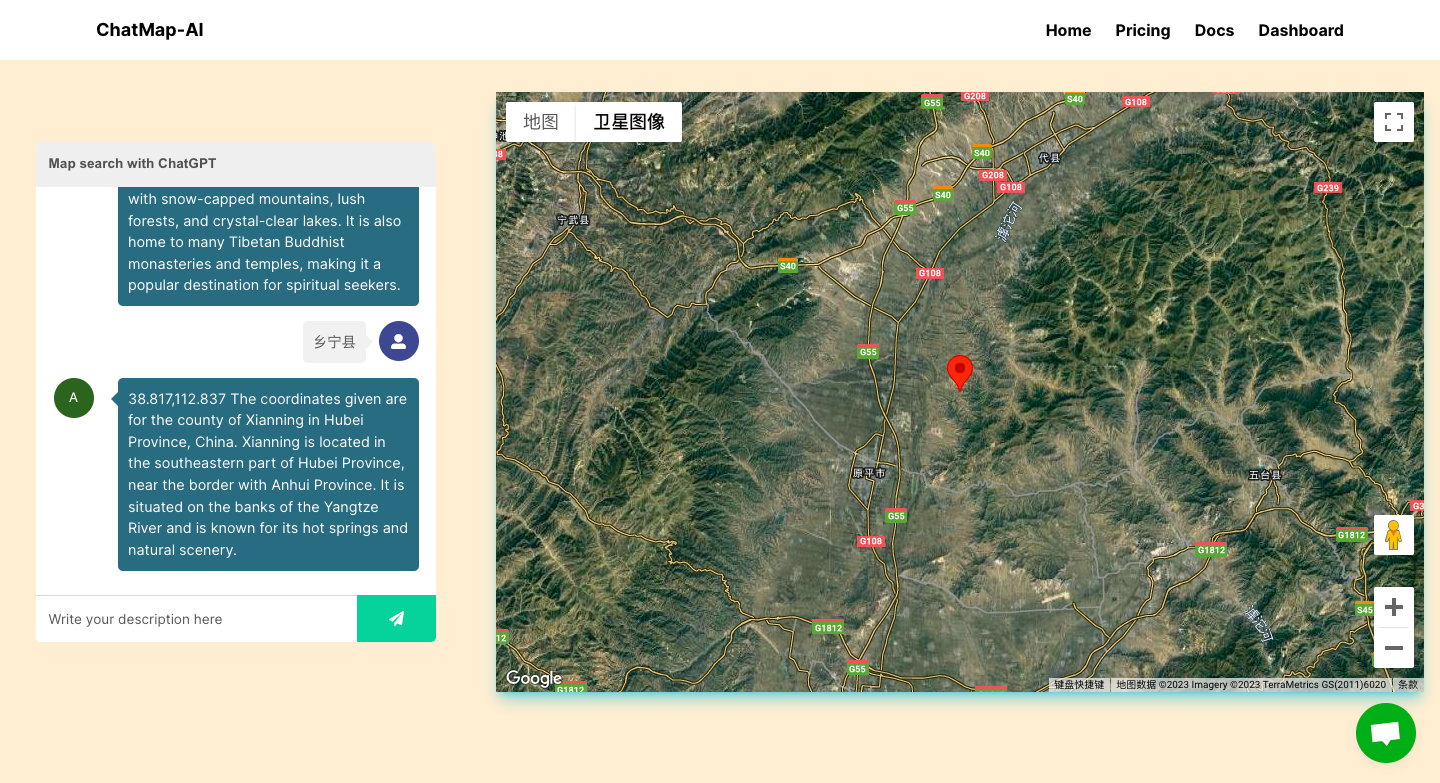Click the G239 road shield on map

tap(1327, 188)
